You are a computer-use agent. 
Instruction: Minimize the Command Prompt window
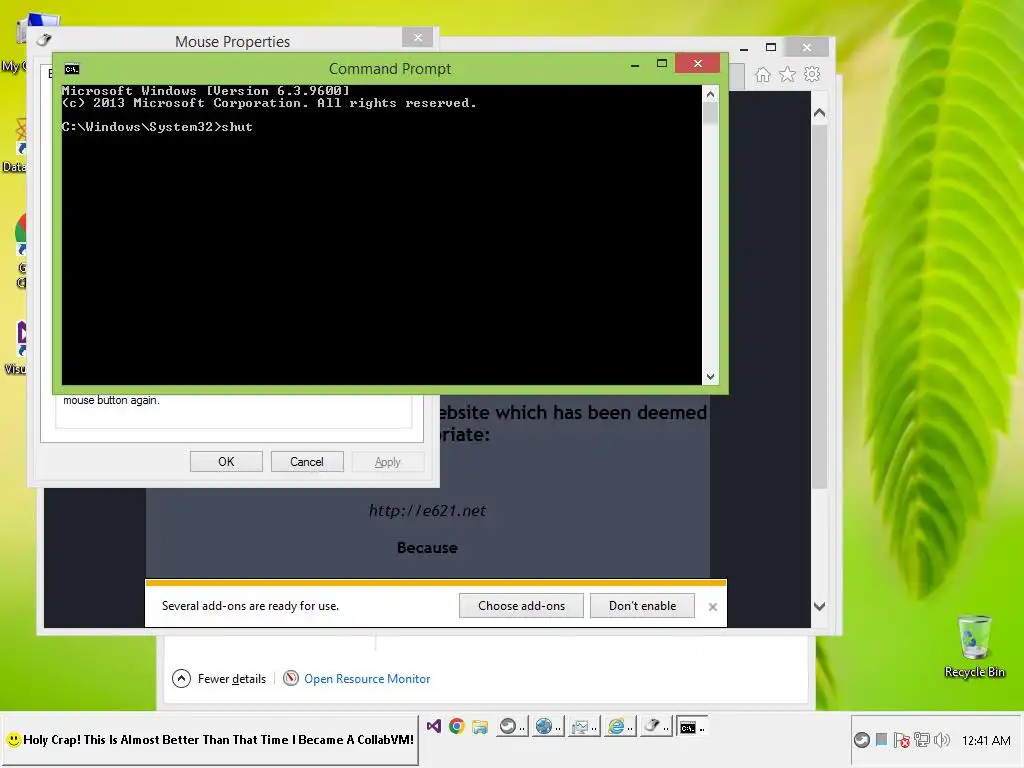635,64
